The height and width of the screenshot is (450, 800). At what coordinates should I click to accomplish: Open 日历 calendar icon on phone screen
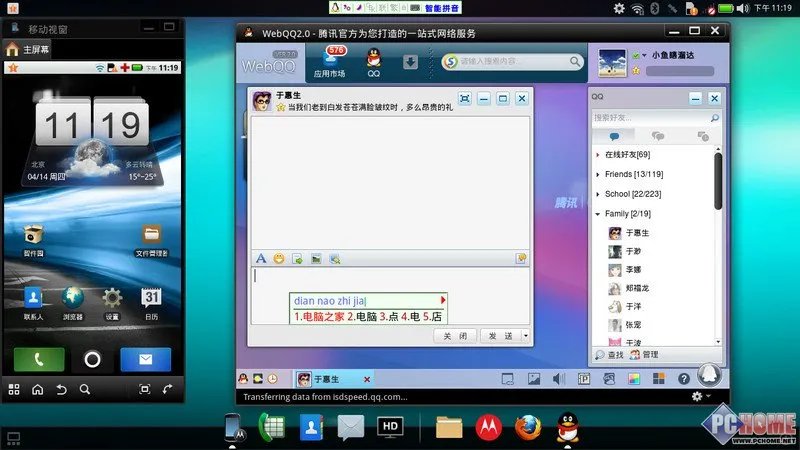pyautogui.click(x=152, y=303)
